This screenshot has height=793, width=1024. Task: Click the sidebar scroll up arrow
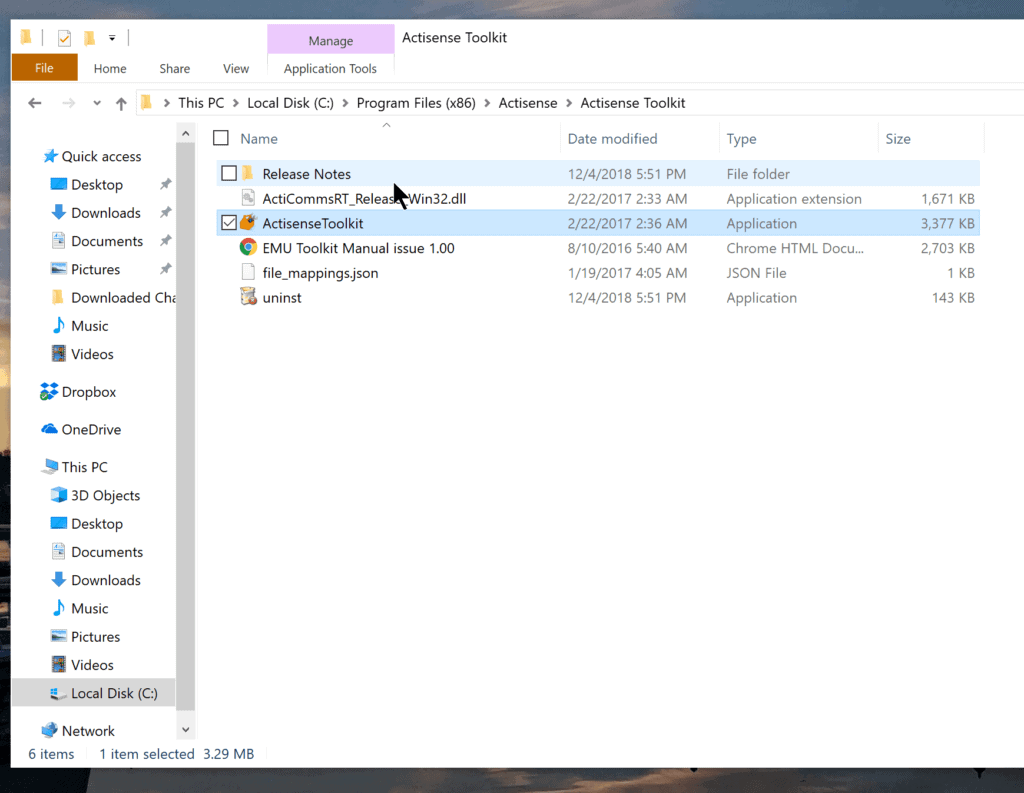(x=185, y=133)
